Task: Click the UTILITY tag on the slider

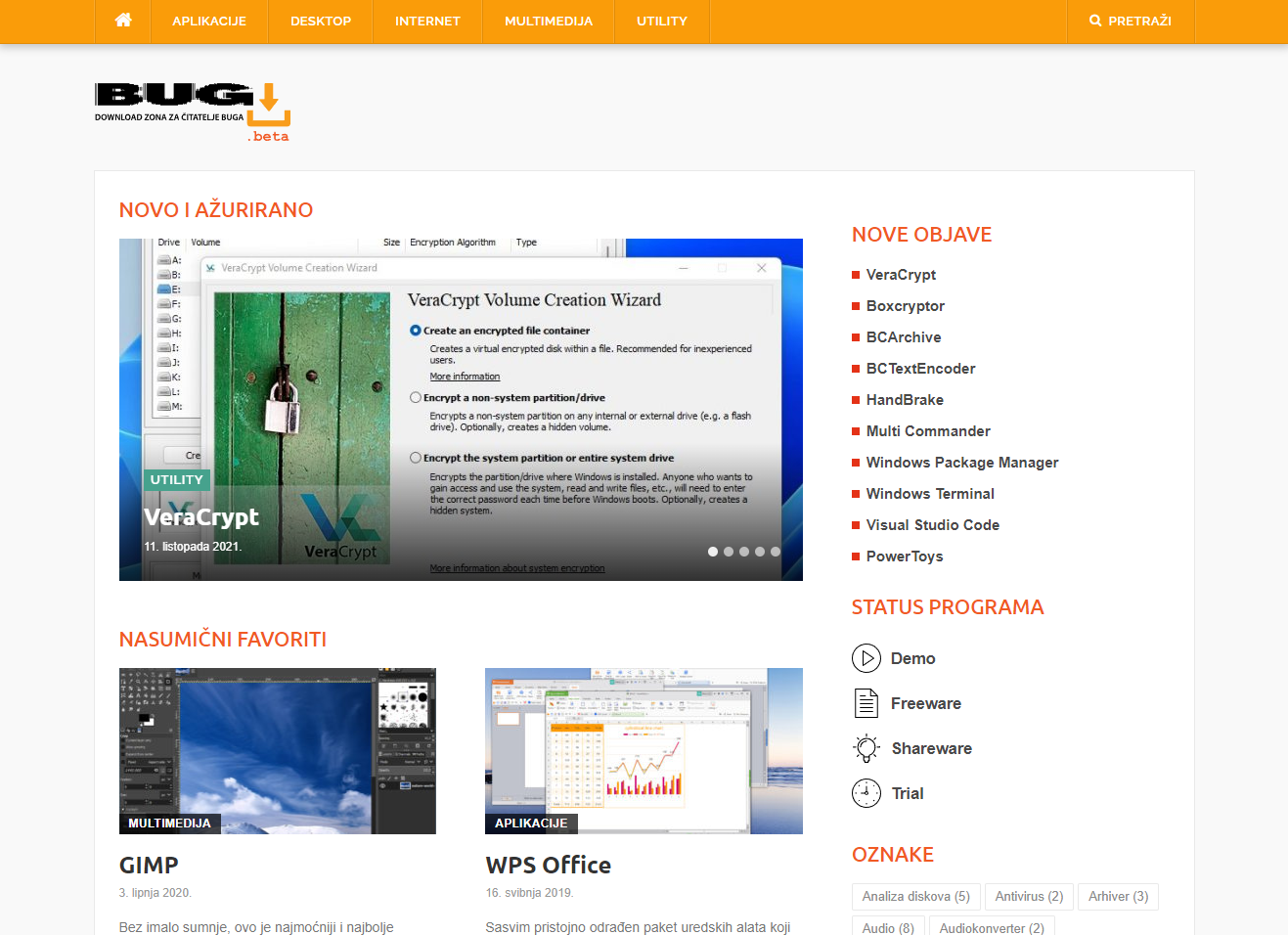Action: tap(177, 480)
